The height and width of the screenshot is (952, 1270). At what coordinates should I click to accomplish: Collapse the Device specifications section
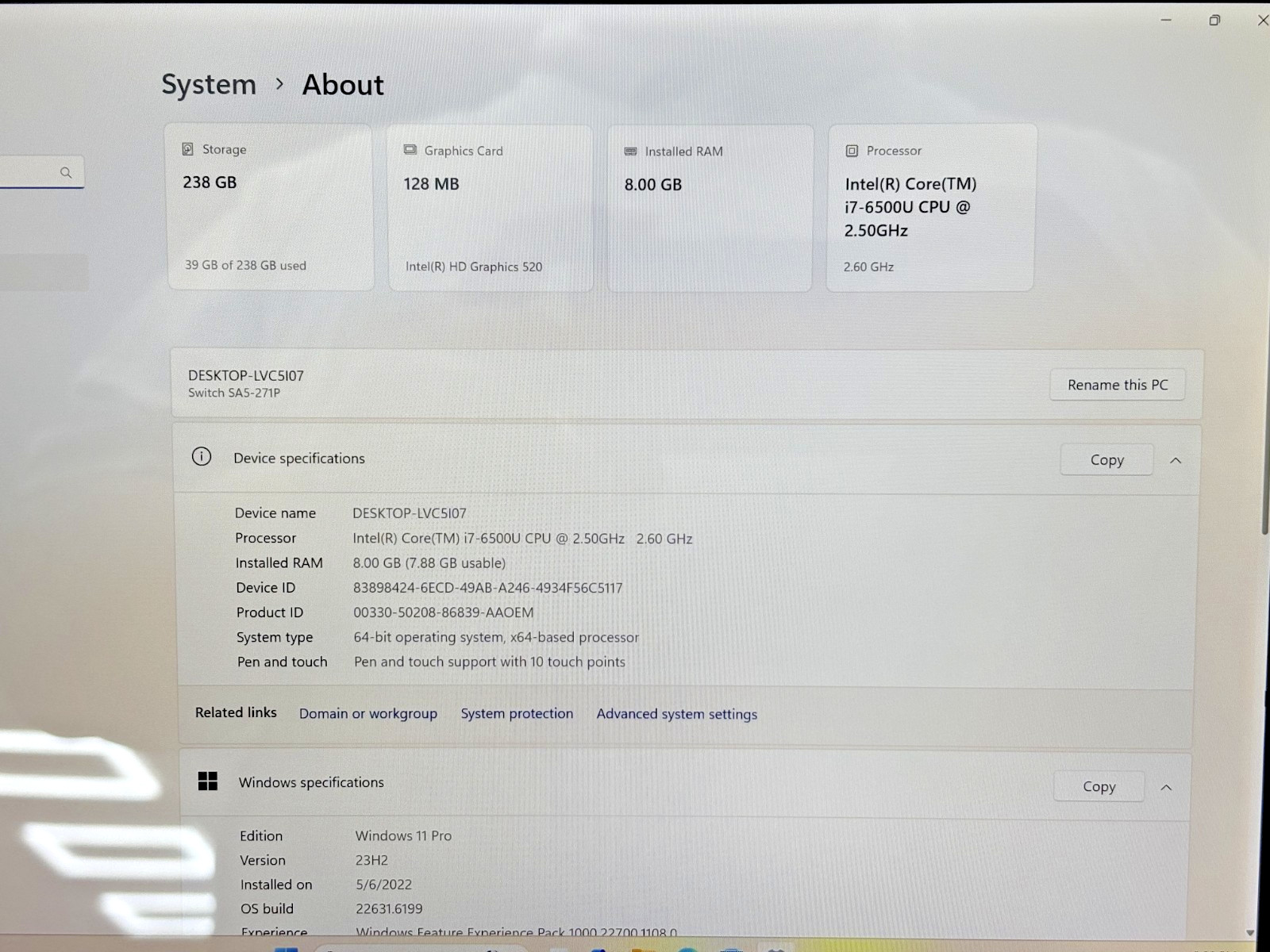click(1176, 460)
